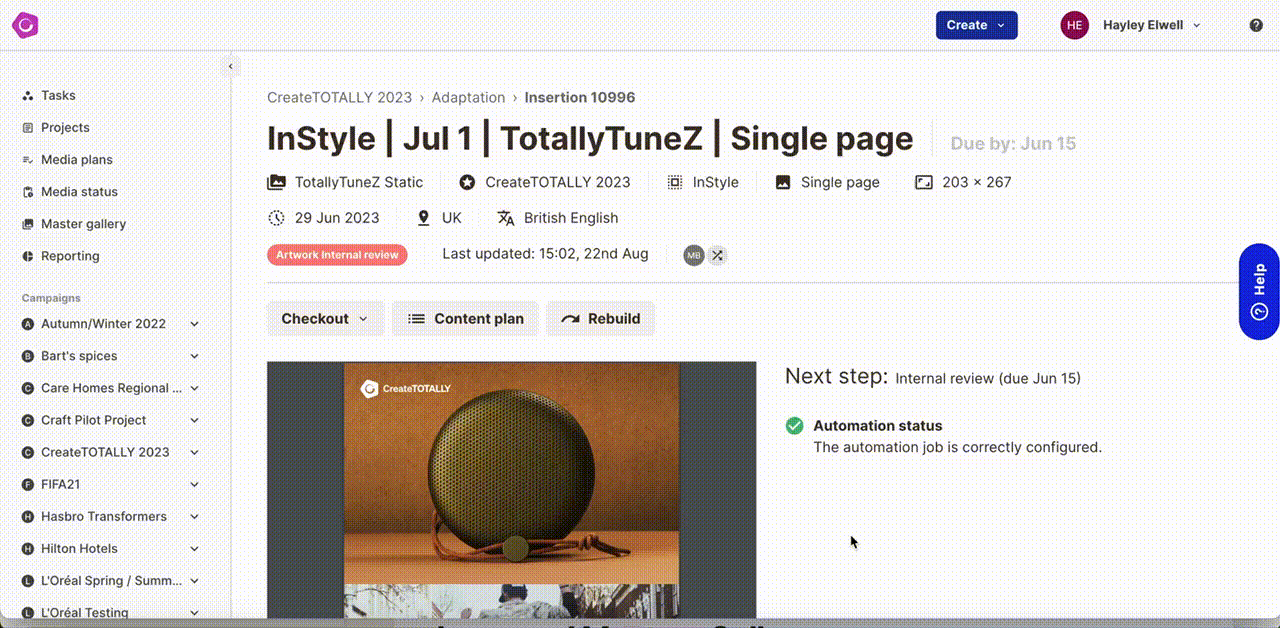Open the help question mark icon
This screenshot has width=1280, height=628.
coord(1256,25)
